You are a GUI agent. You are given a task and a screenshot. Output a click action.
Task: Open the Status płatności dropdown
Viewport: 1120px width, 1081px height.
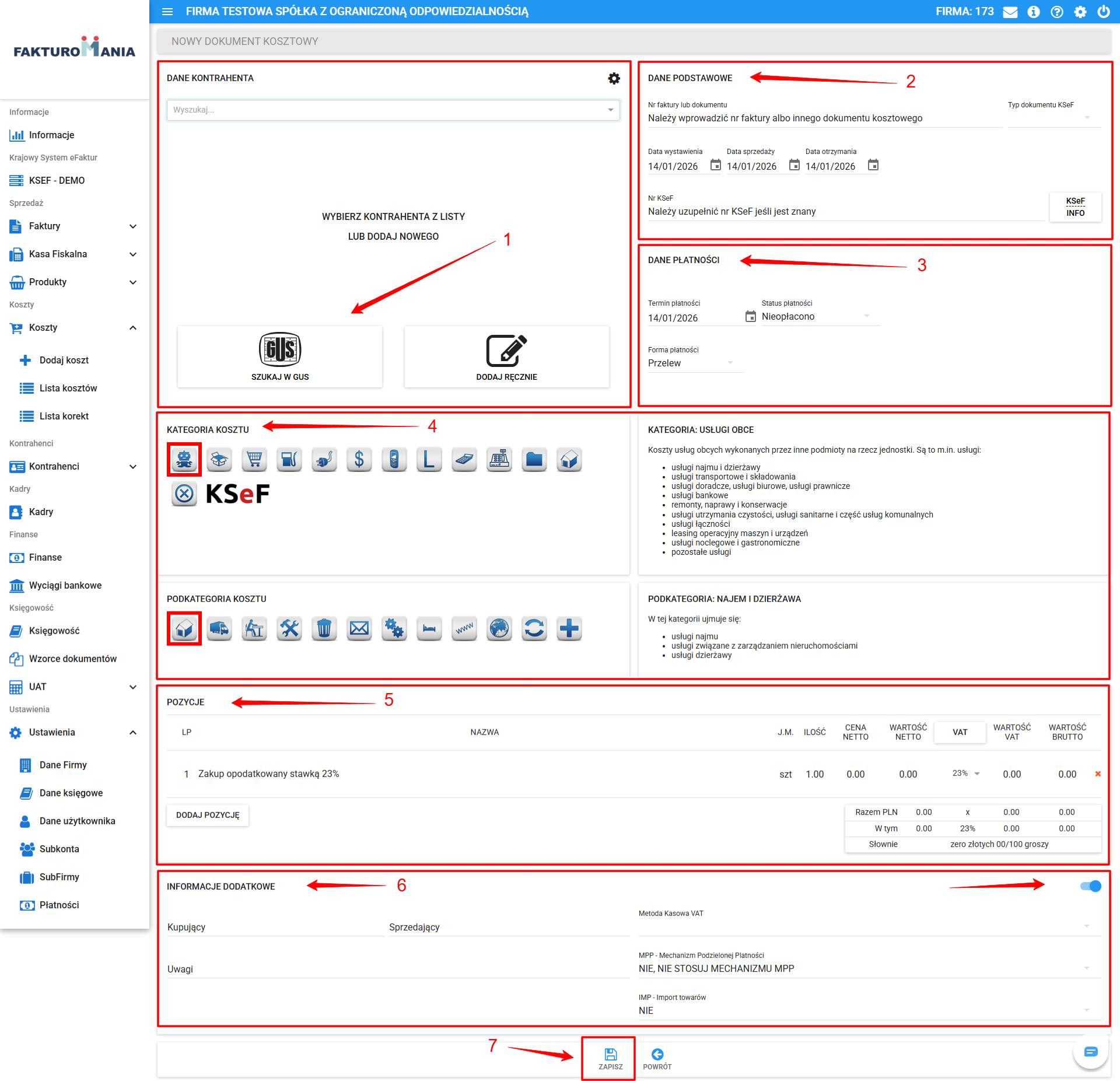click(x=817, y=316)
